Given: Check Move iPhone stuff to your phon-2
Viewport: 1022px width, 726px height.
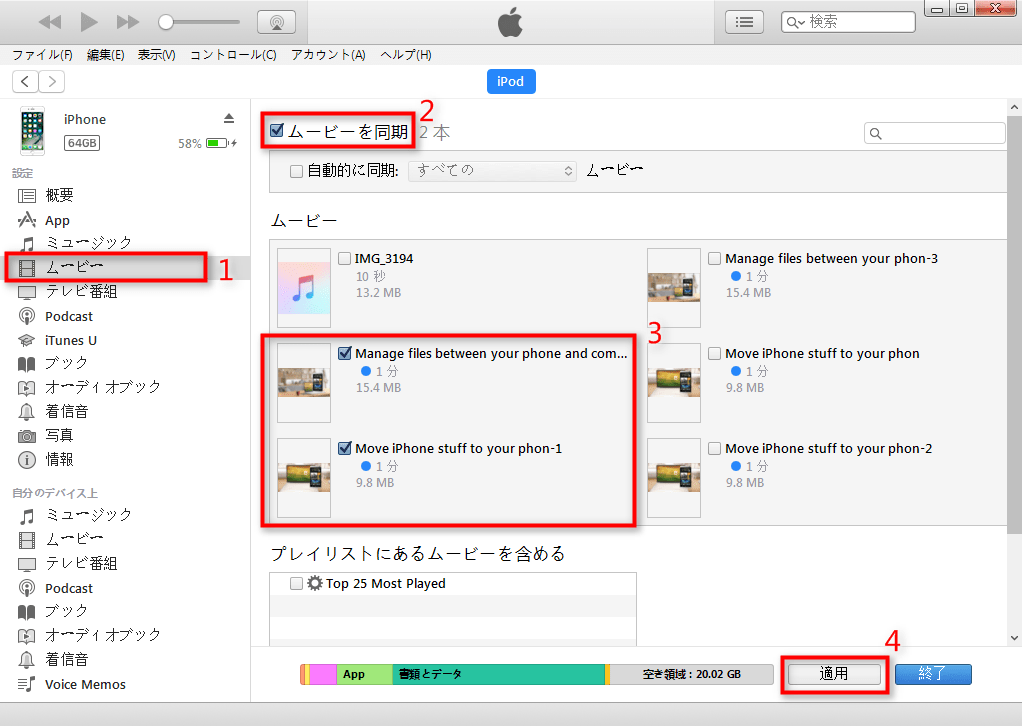Looking at the screenshot, I should [714, 448].
